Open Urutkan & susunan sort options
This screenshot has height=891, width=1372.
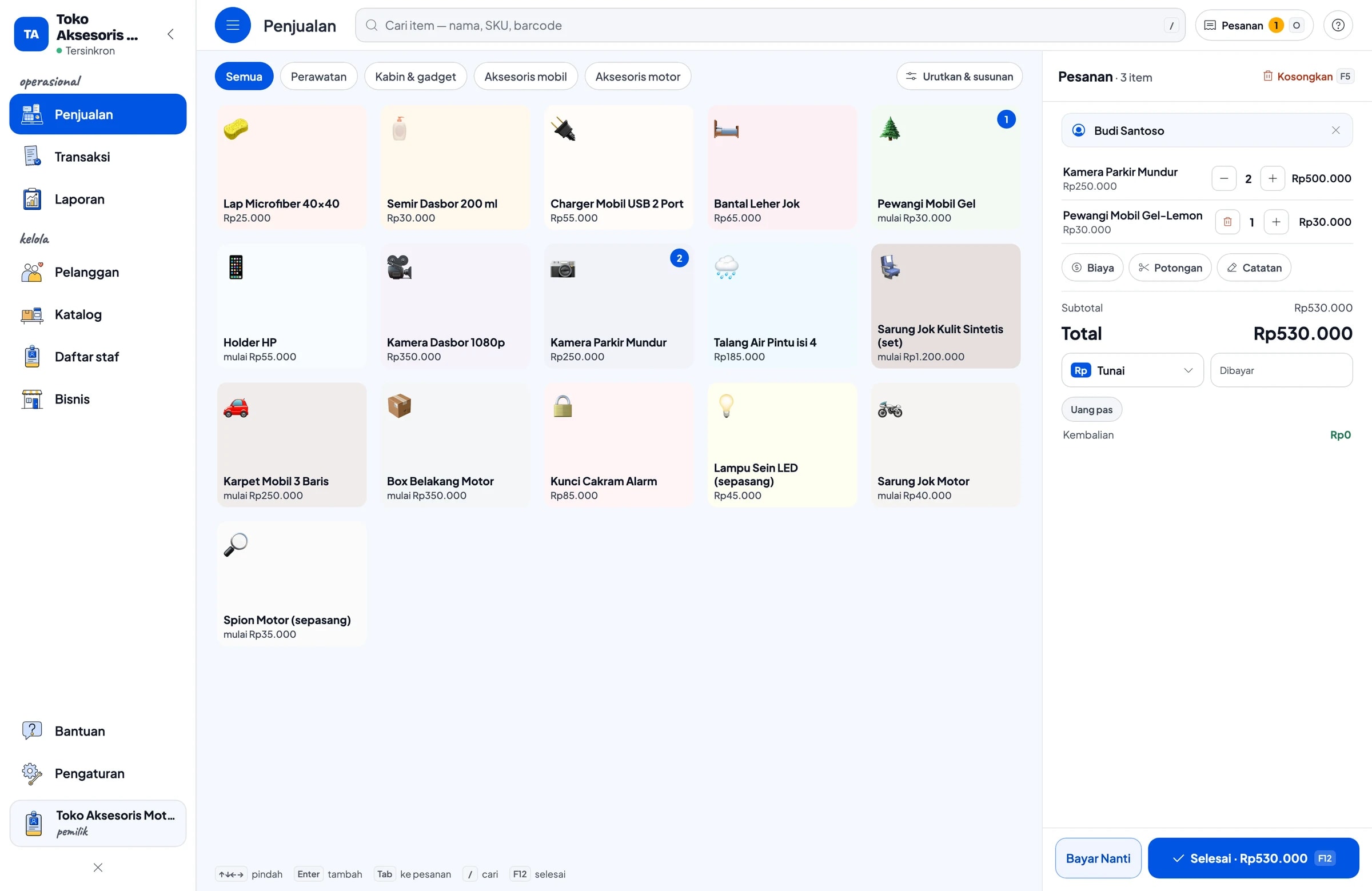[959, 77]
